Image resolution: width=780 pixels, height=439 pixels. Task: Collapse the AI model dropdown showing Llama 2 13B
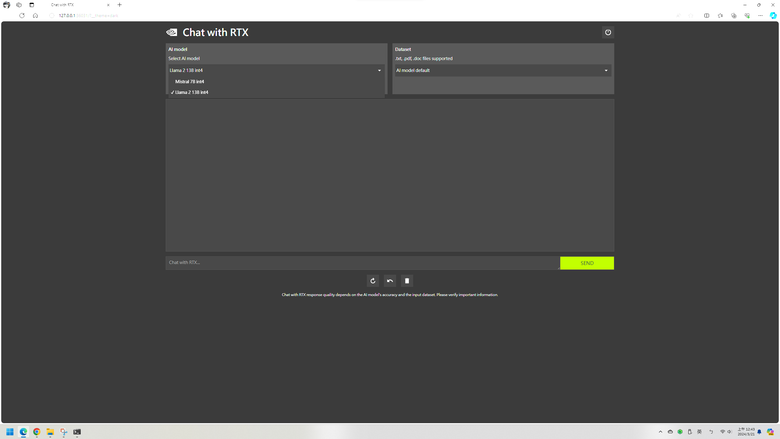click(x=276, y=70)
